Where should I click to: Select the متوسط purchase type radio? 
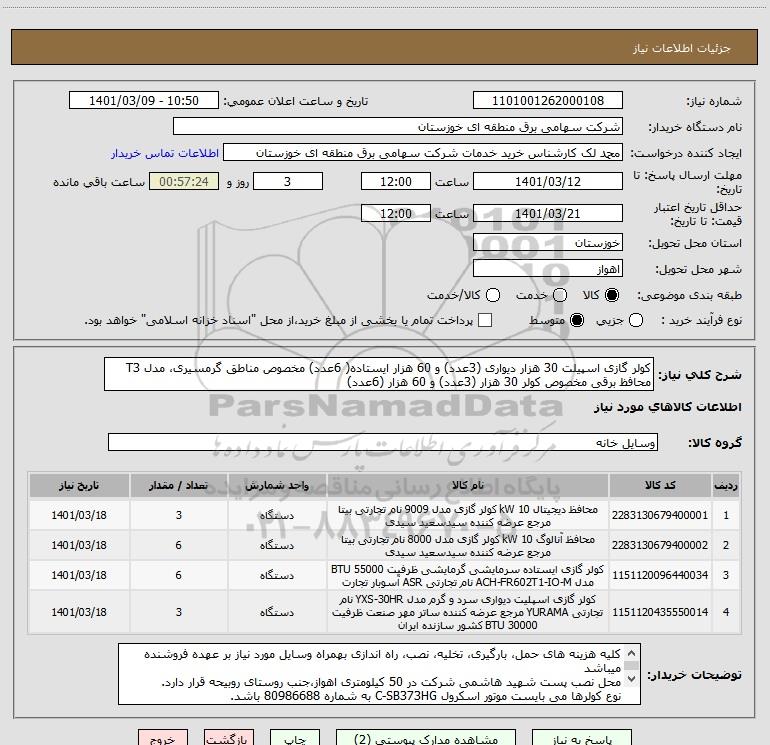click(575, 320)
